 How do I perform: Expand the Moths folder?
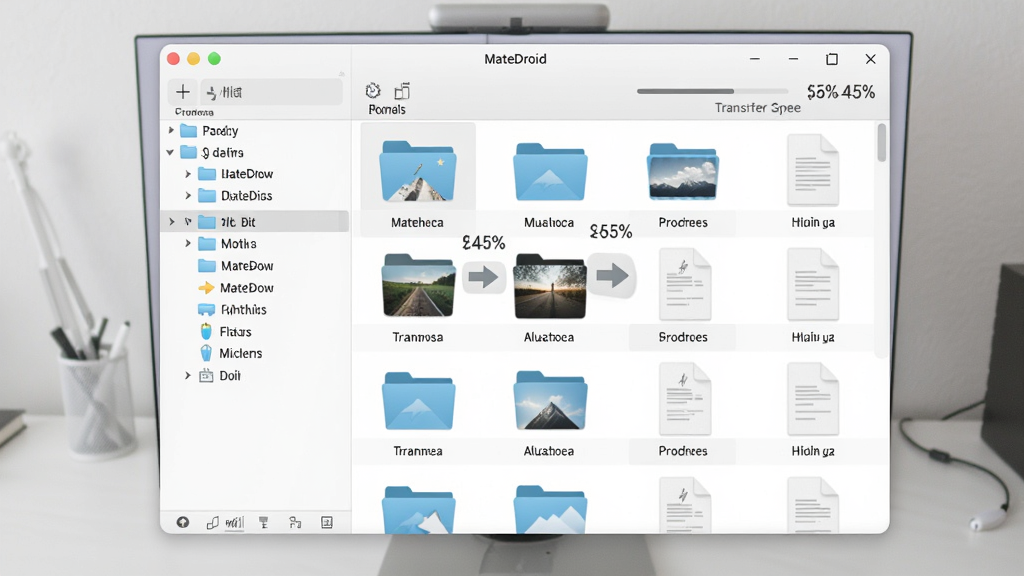(x=188, y=244)
